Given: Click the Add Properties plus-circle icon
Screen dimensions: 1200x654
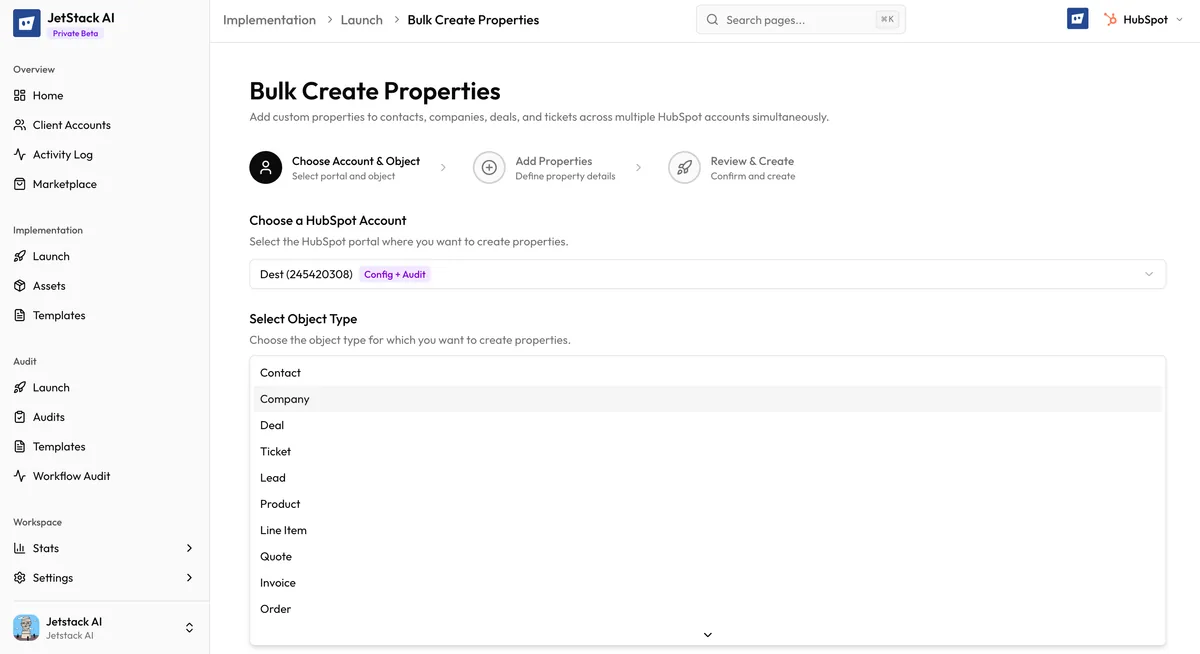Looking at the screenshot, I should click(489, 167).
